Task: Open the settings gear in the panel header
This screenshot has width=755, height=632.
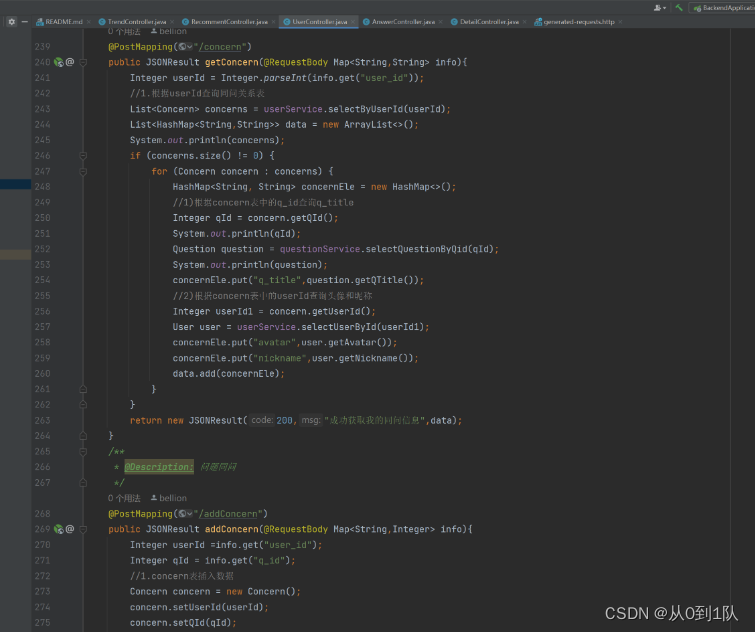Action: point(12,22)
